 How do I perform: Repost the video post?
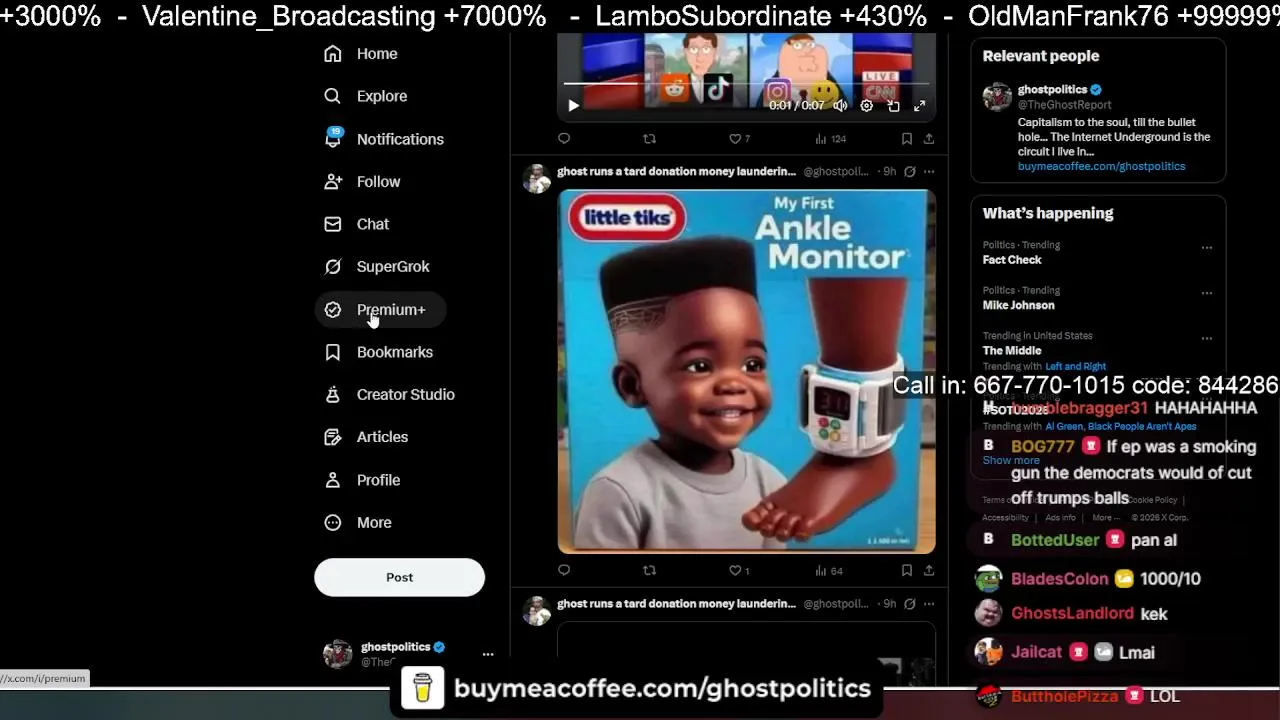coord(649,138)
